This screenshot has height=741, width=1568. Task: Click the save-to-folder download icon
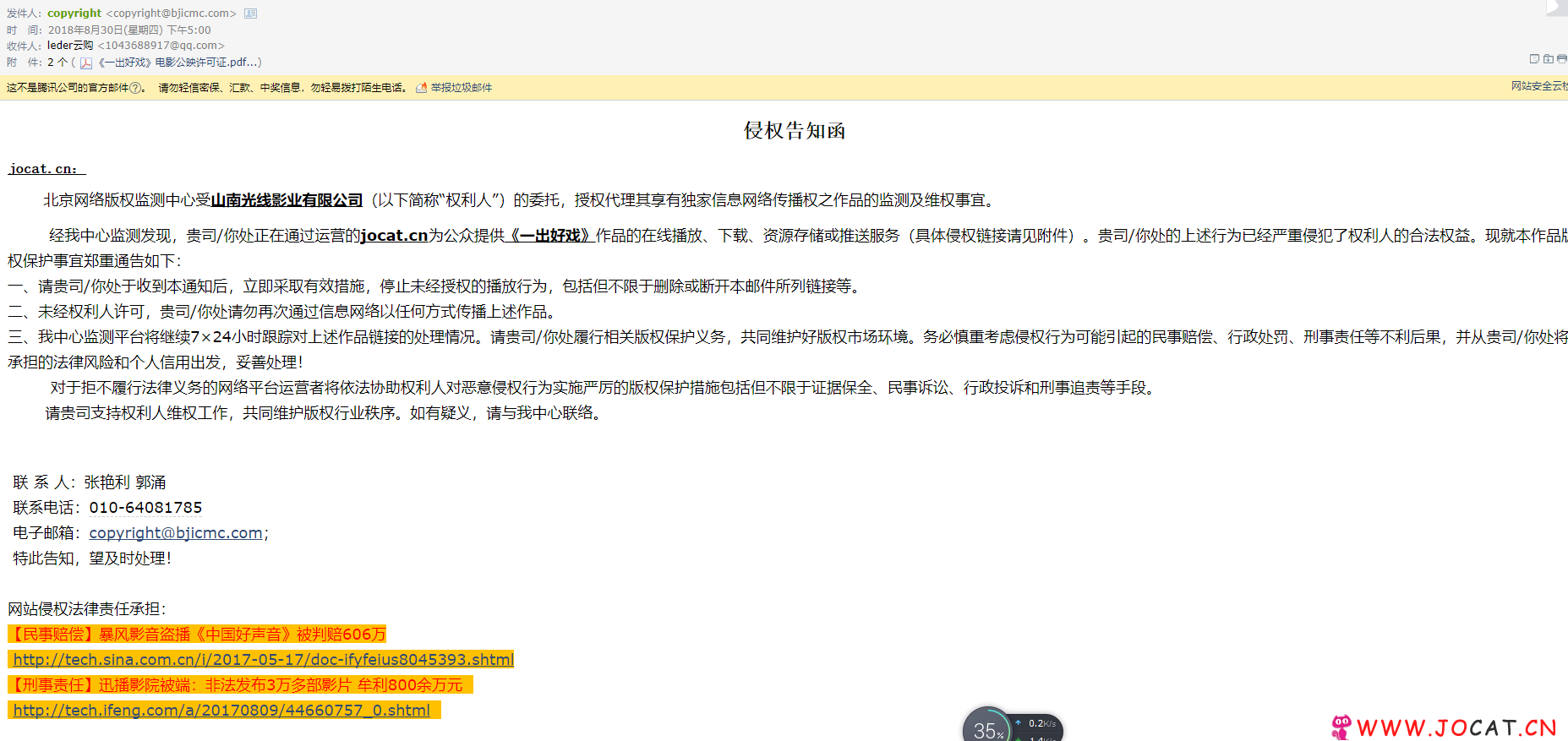(1549, 59)
